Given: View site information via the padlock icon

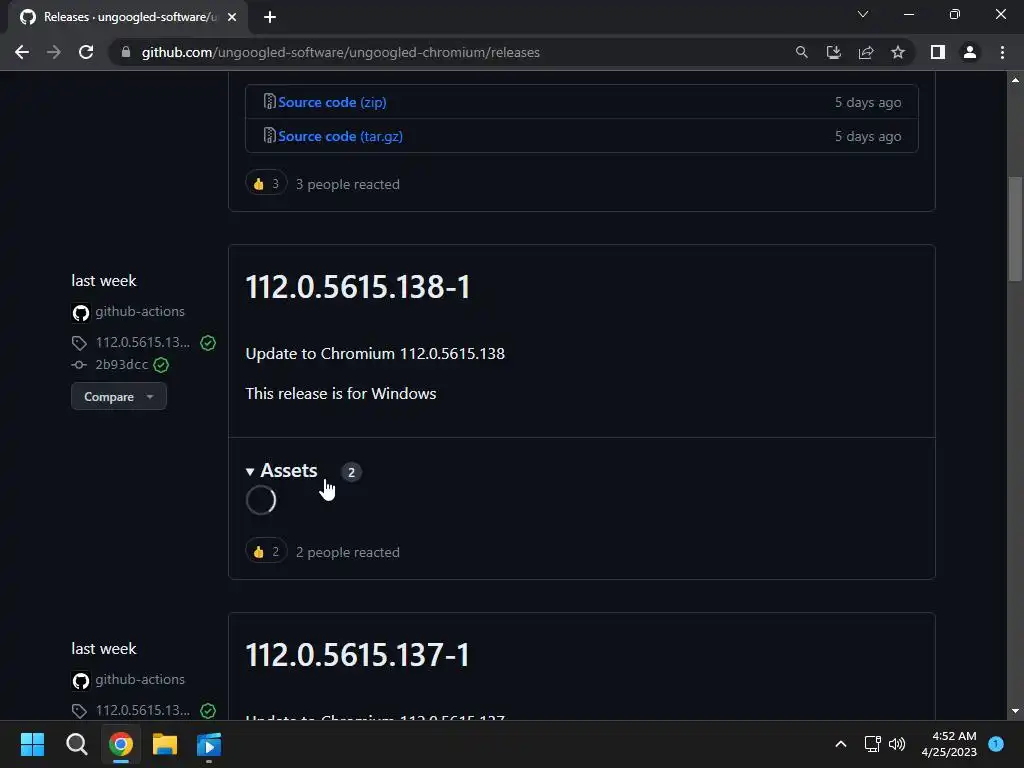Looking at the screenshot, I should click(x=126, y=52).
